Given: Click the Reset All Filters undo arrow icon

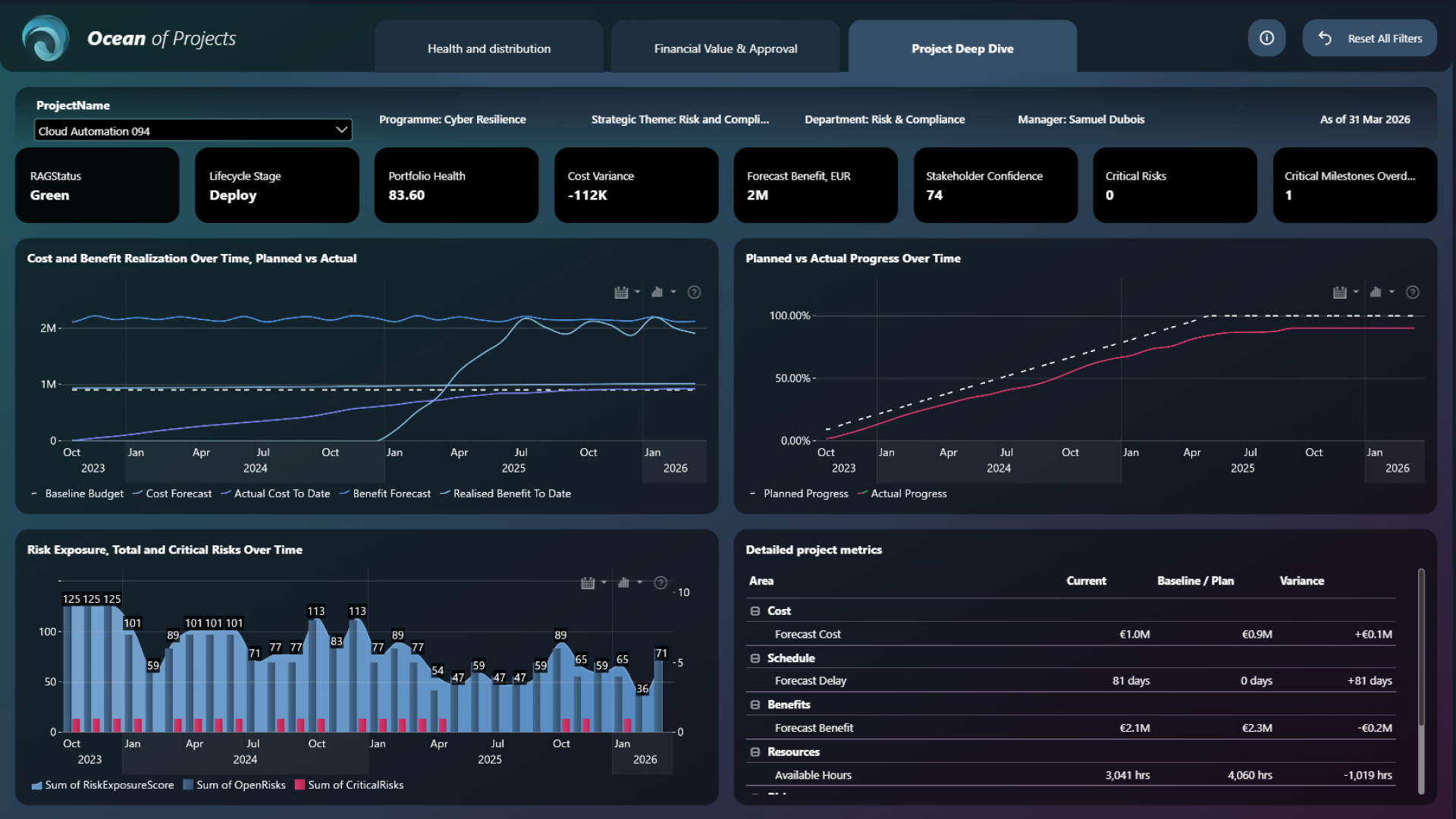Looking at the screenshot, I should pyautogui.click(x=1325, y=38).
